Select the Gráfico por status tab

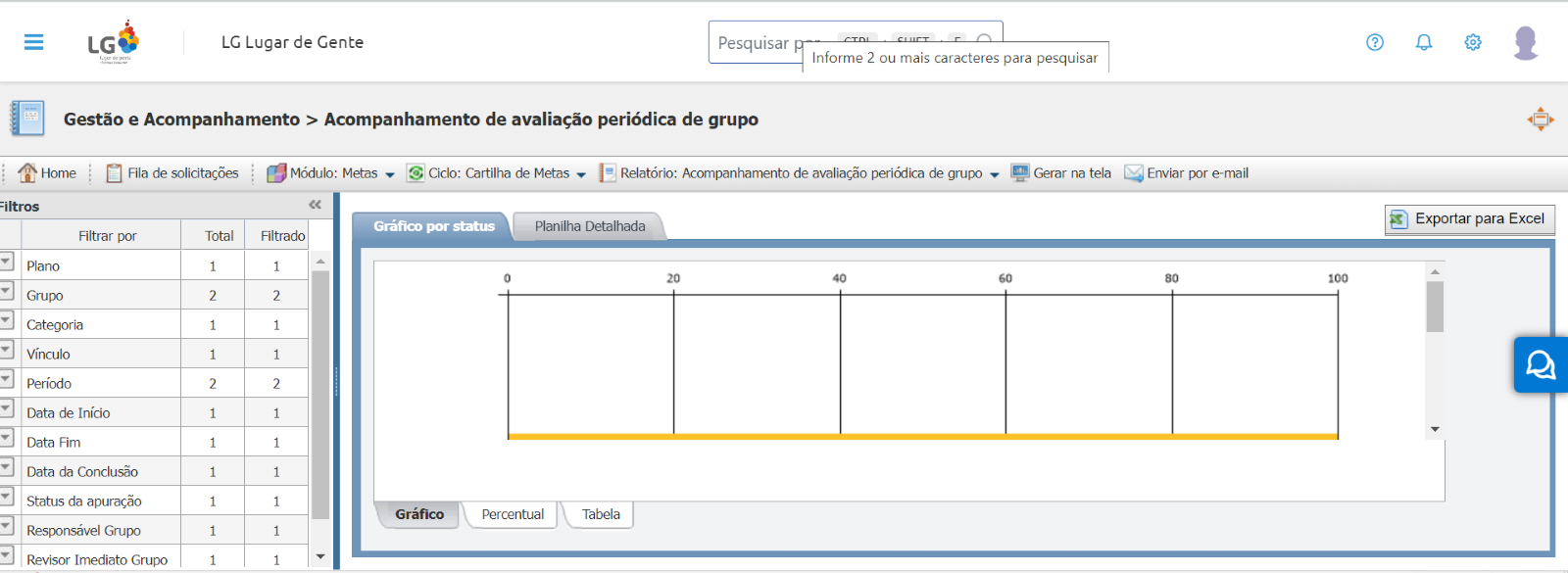pyautogui.click(x=434, y=226)
